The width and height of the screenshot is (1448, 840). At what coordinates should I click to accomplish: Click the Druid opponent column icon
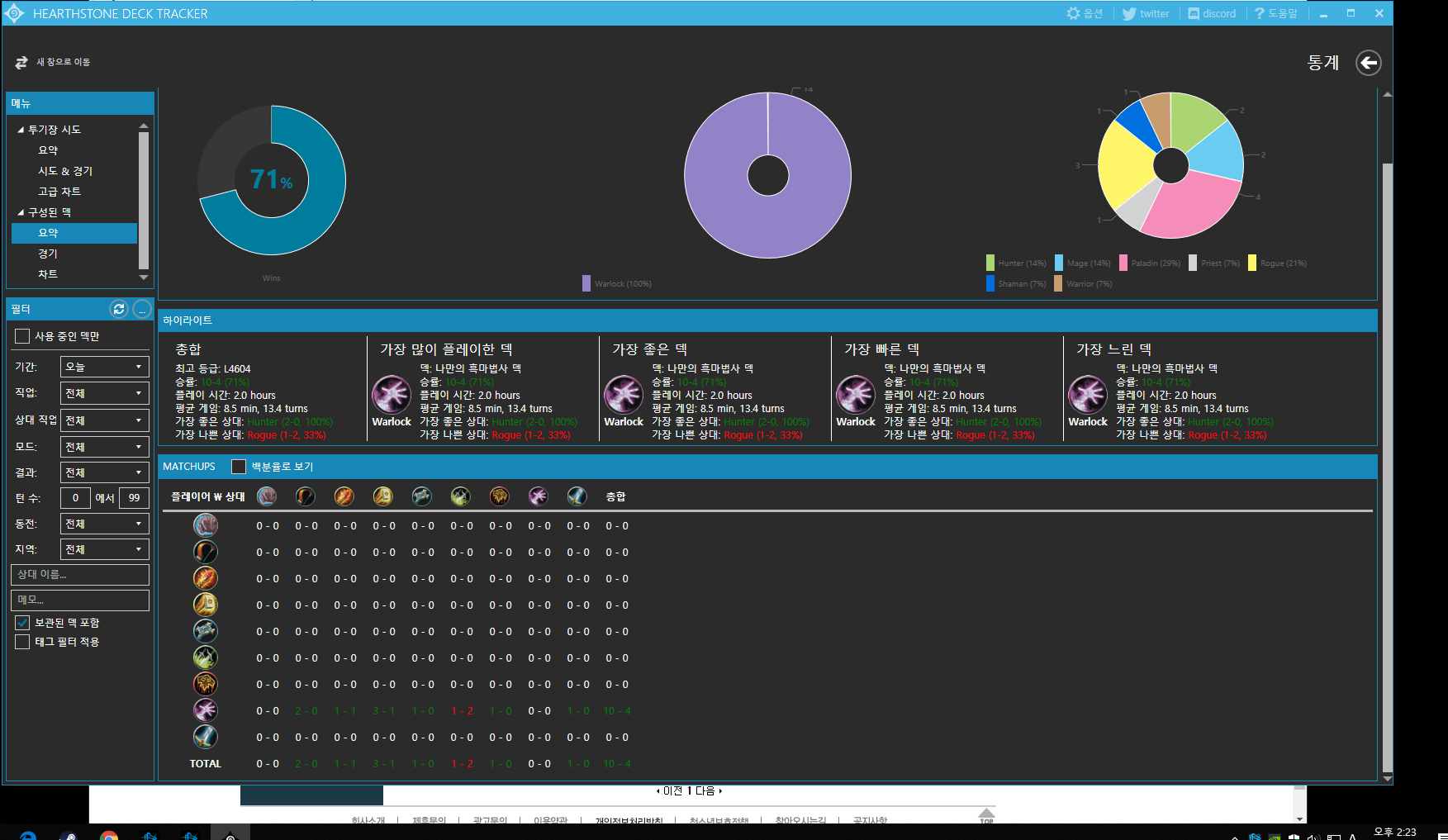267,496
